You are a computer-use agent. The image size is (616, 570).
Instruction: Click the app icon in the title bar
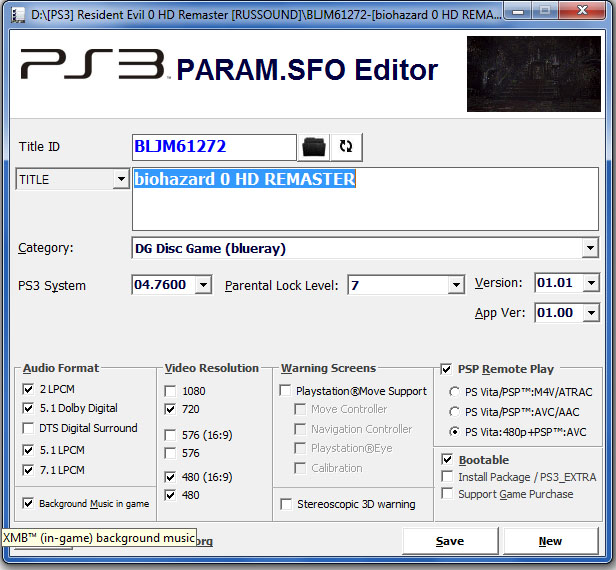[x=15, y=14]
